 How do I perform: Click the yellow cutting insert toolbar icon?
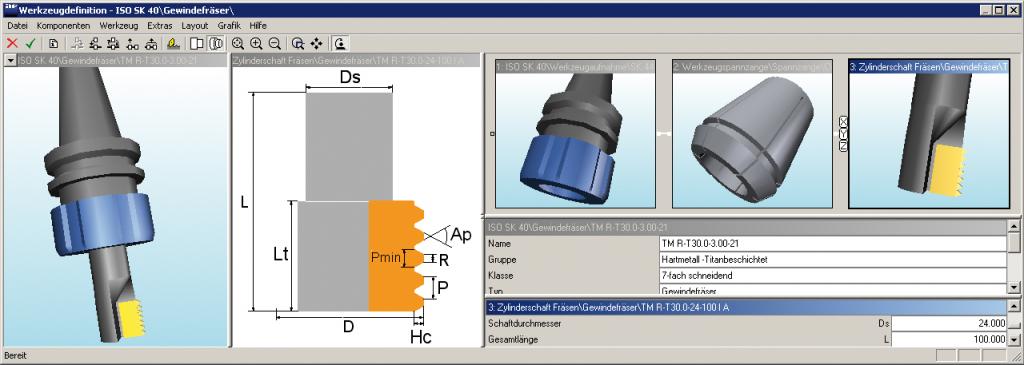173,43
